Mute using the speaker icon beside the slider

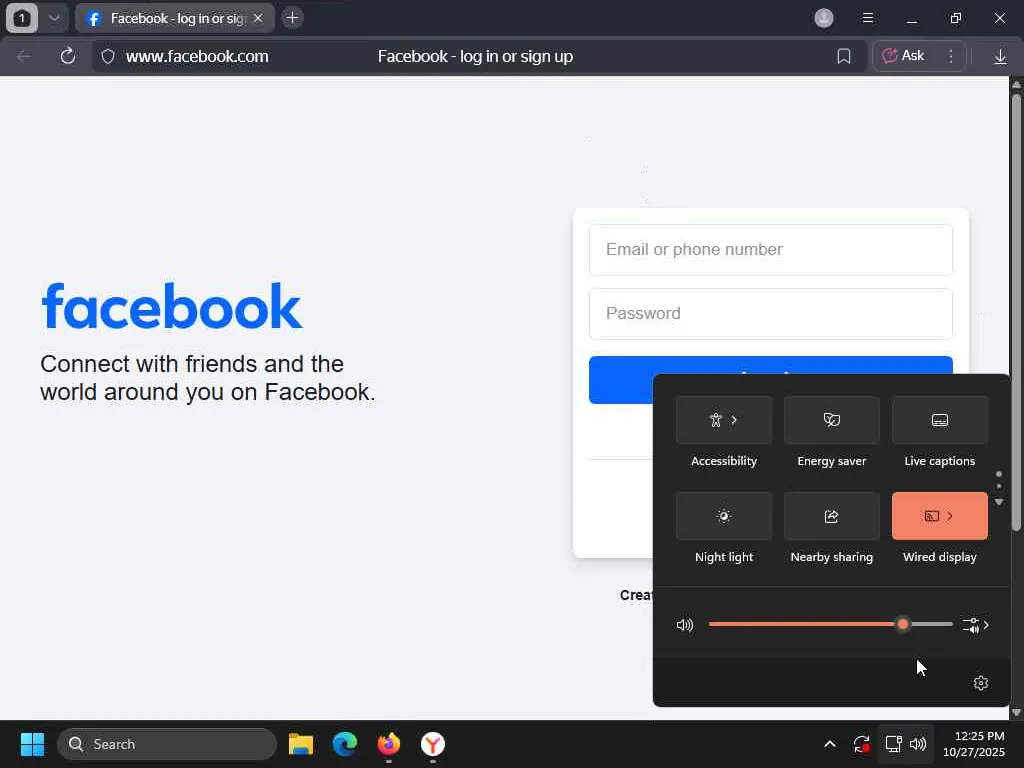tap(684, 625)
